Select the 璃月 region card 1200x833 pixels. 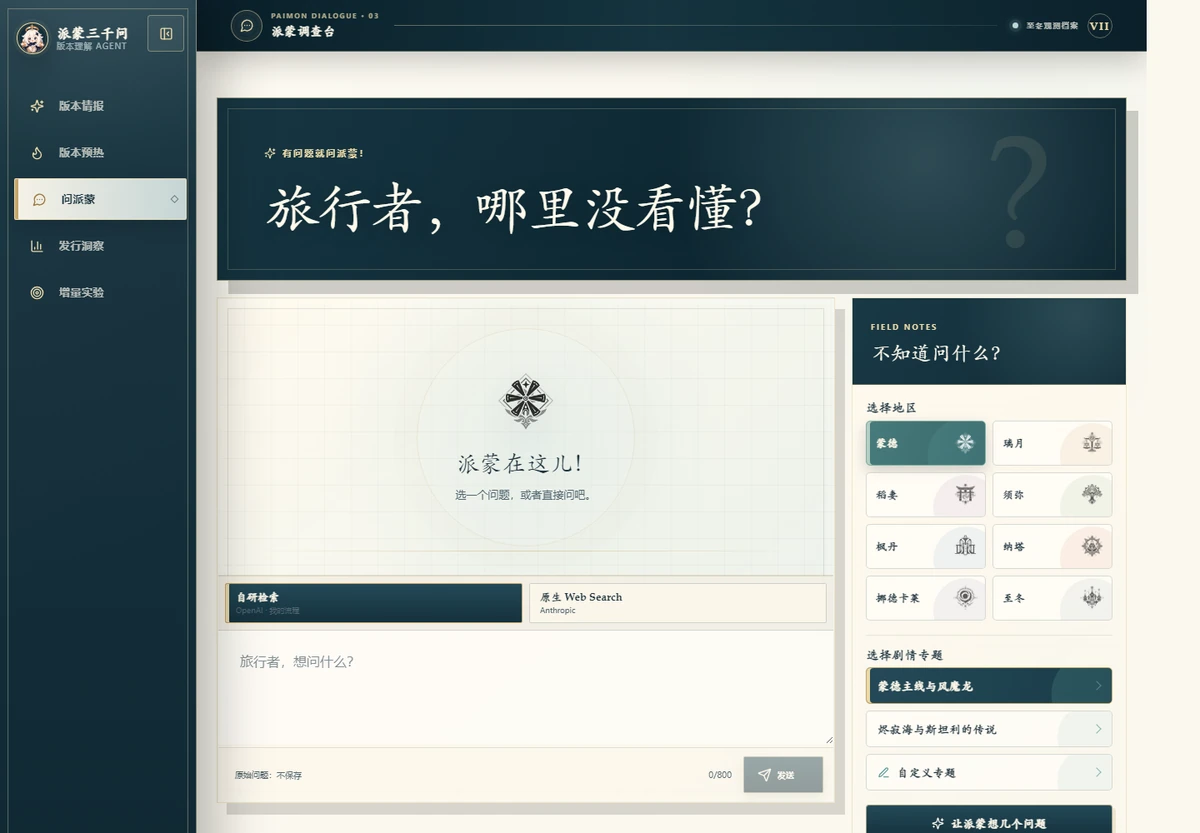tap(1052, 443)
